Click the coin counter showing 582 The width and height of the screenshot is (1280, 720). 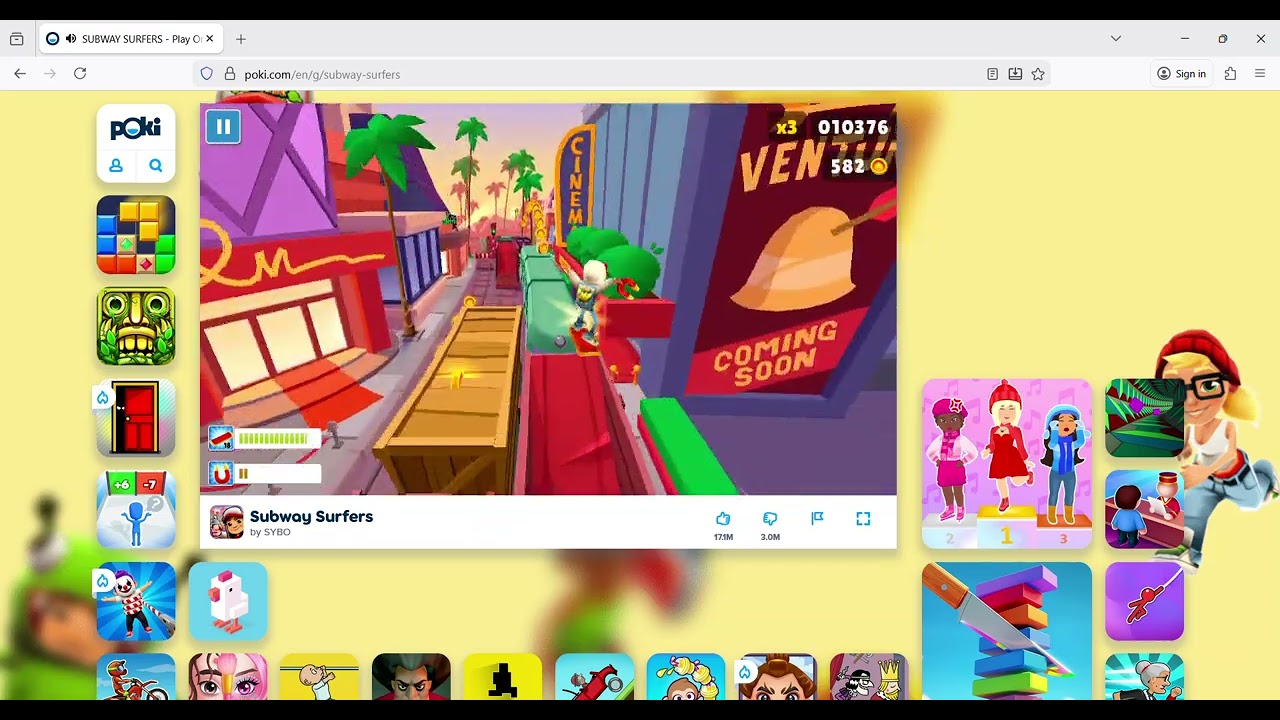(x=859, y=167)
